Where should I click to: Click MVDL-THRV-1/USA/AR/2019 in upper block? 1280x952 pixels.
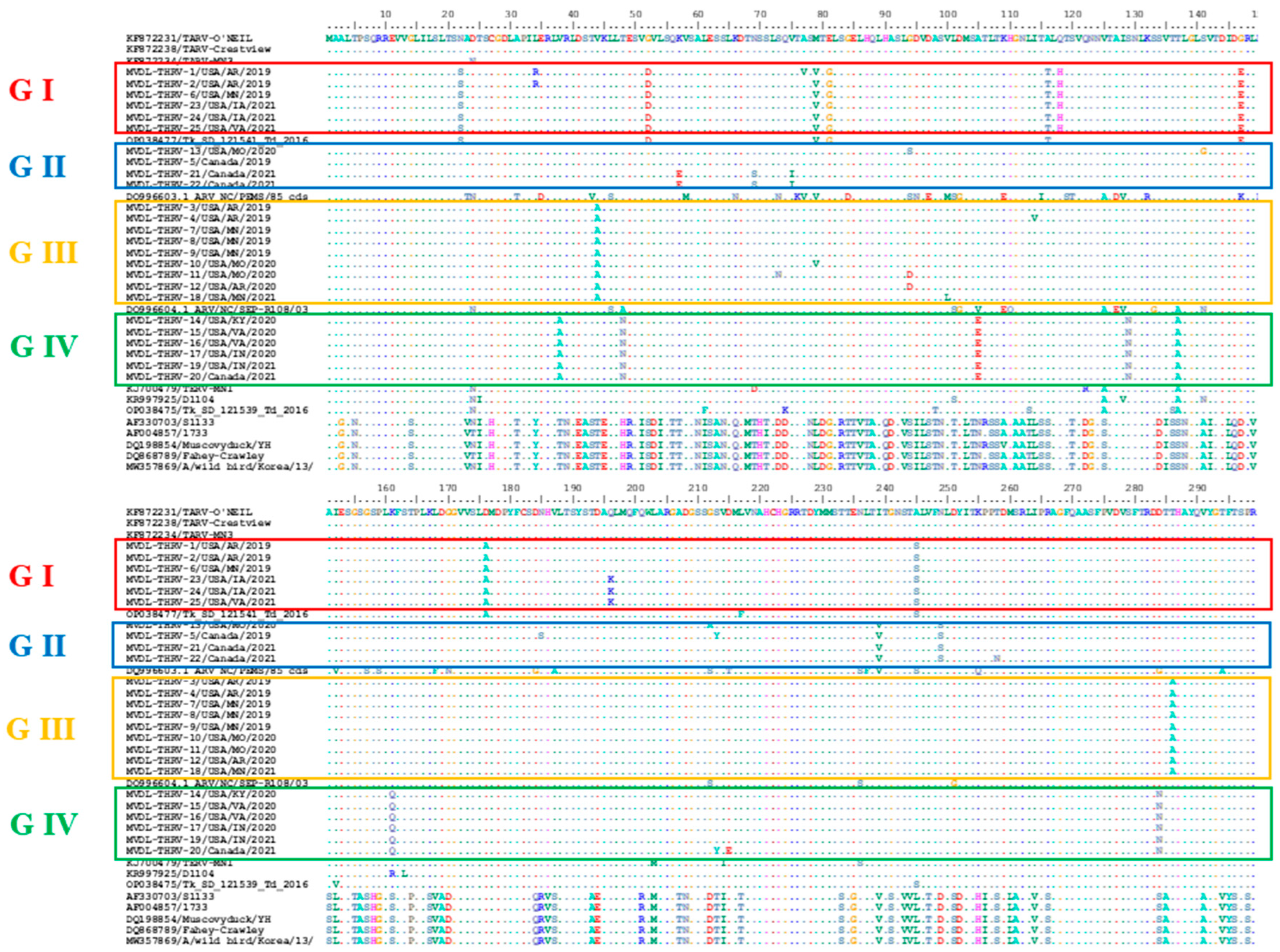(198, 72)
